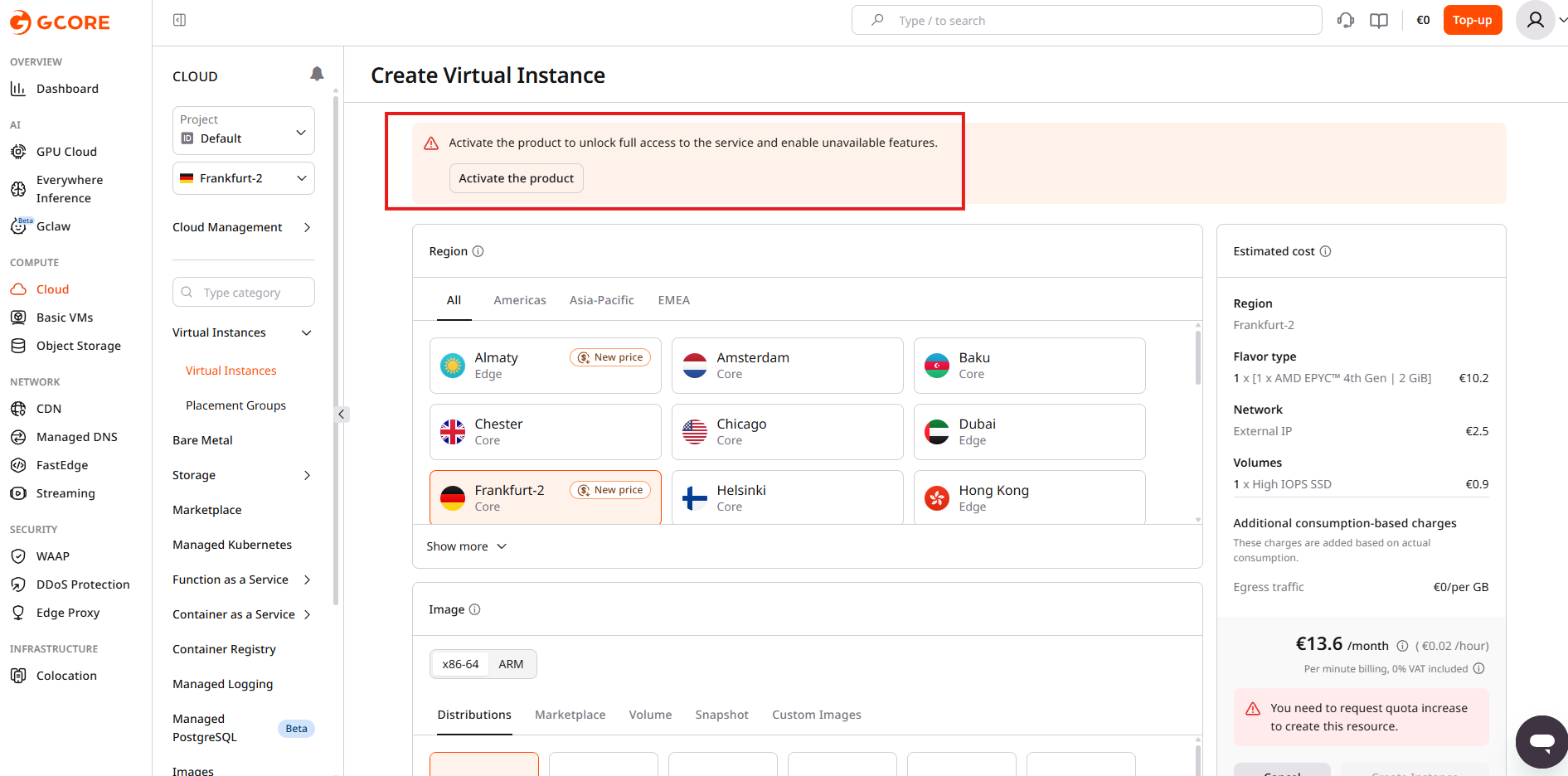Click the Region info icon
Image resolution: width=1568 pixels, height=776 pixels.
pyautogui.click(x=478, y=251)
